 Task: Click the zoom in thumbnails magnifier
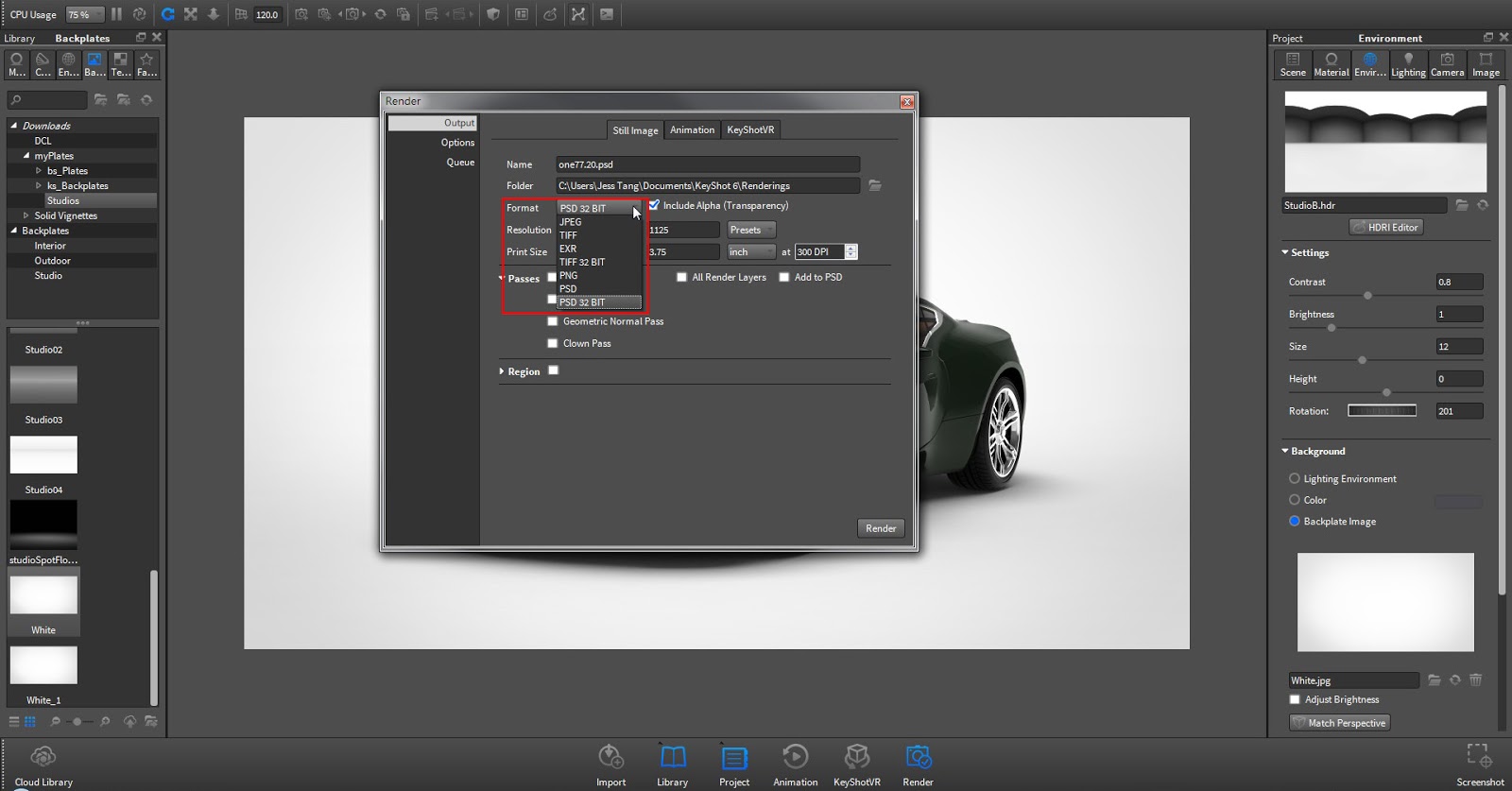tap(105, 721)
